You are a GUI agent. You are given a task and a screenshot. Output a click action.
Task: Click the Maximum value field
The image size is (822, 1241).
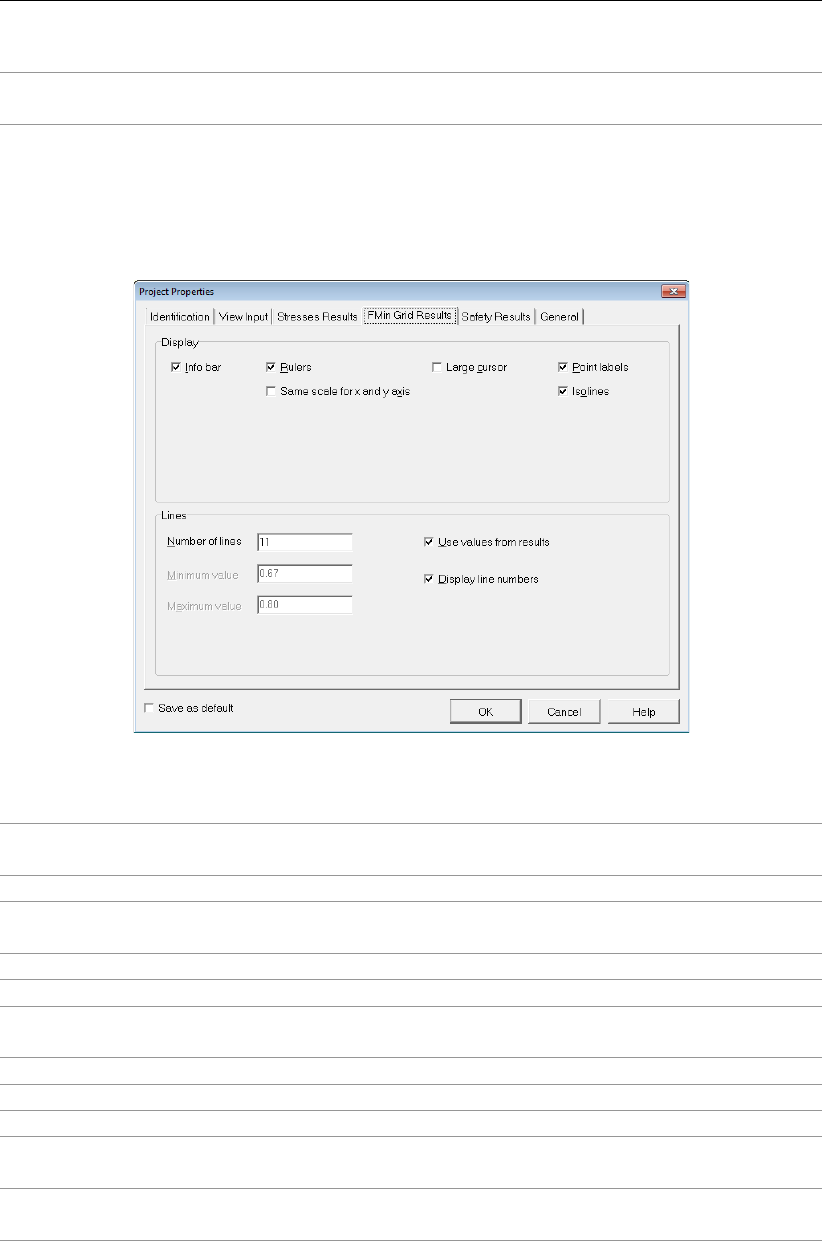[x=304, y=604]
